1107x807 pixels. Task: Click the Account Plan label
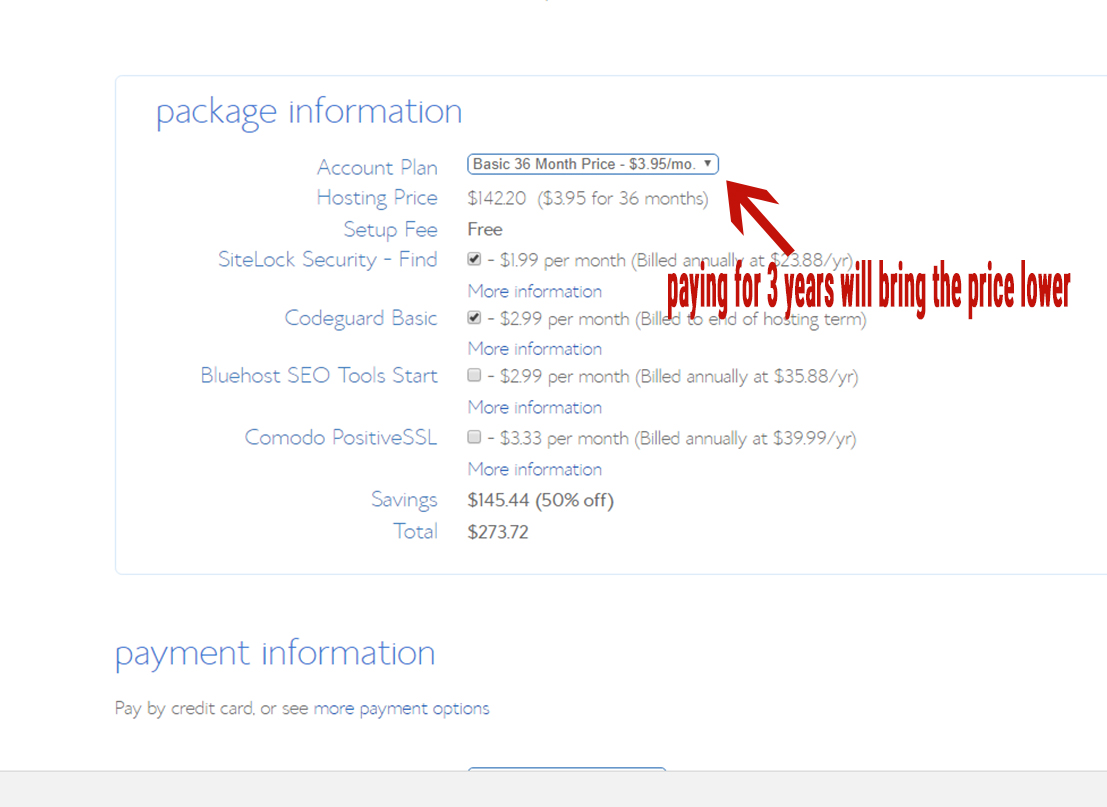coord(377,167)
